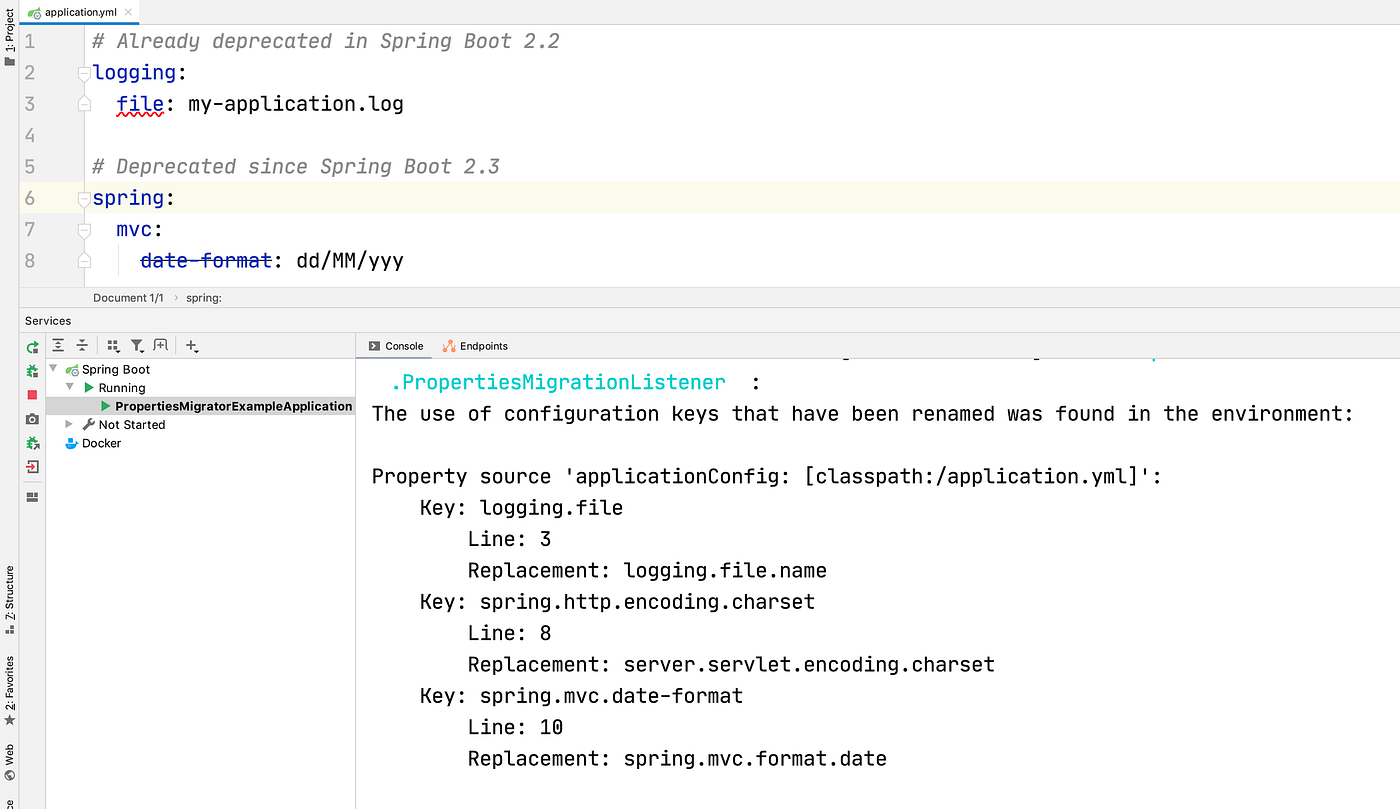This screenshot has width=1400, height=809.
Task: Click the Open in New Tab icon in Services
Action: click(x=161, y=346)
